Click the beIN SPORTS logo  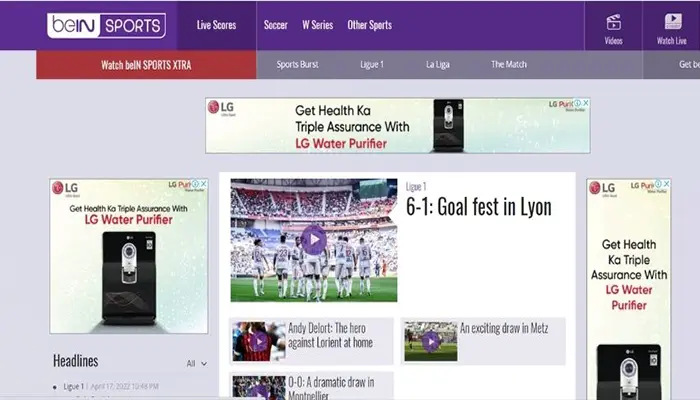pos(106,25)
